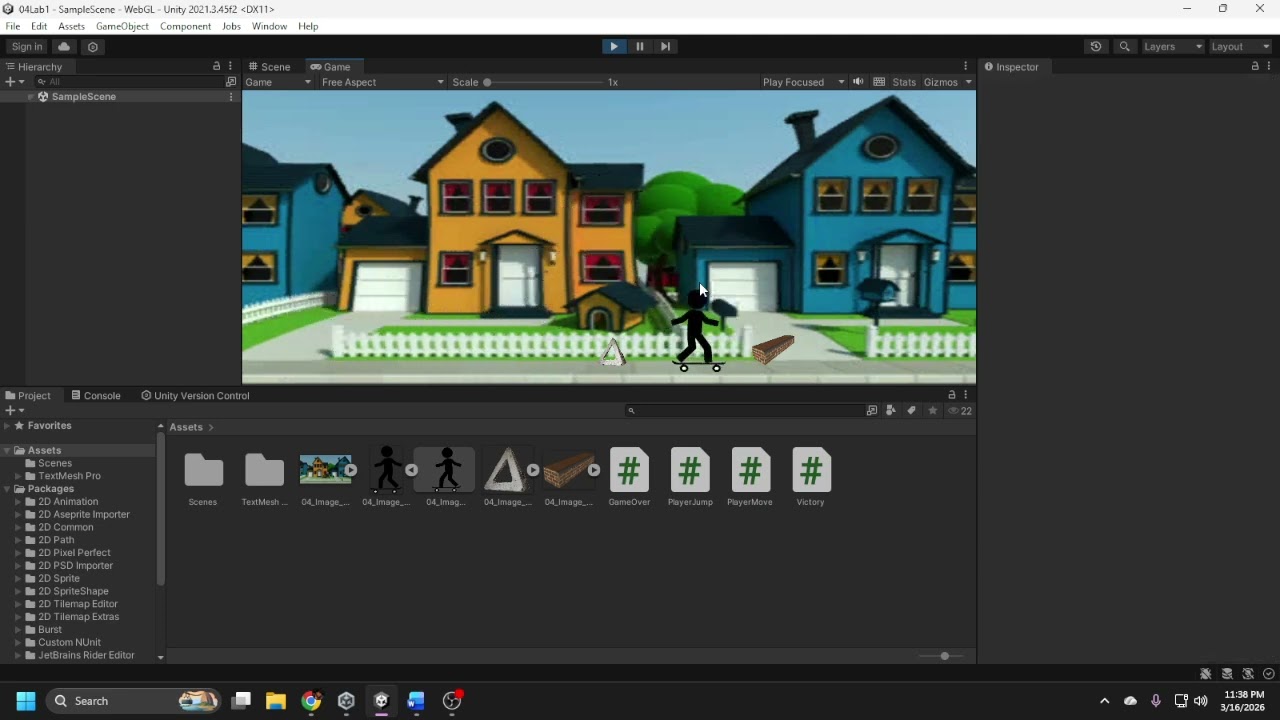Switch to the Unity Version Control tab

pos(195,396)
